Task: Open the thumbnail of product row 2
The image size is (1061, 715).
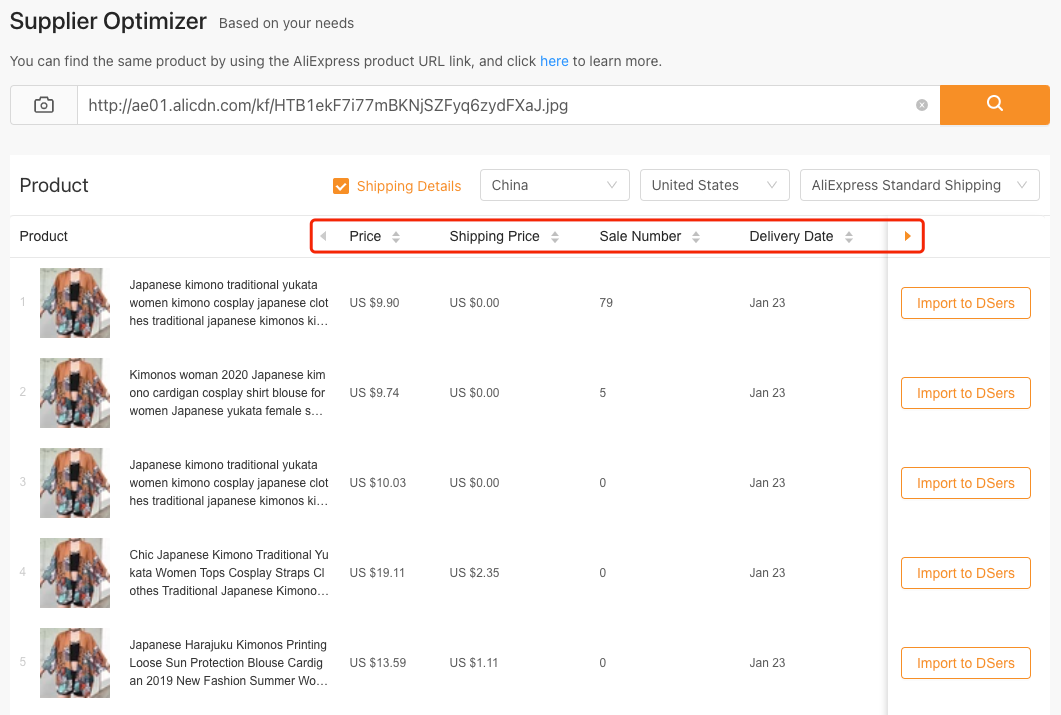Action: tap(74, 393)
